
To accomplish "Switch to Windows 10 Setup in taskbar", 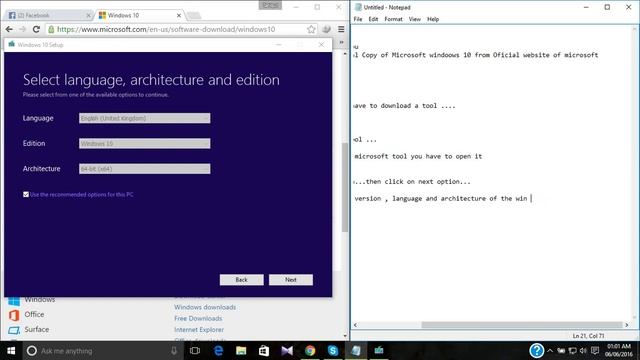I will click(x=379, y=351).
